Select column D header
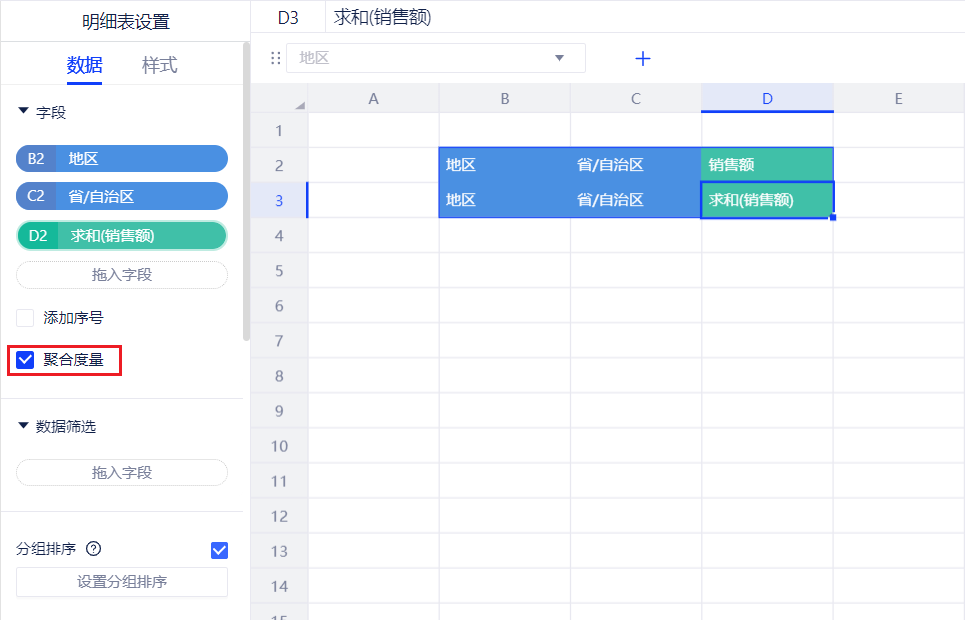 767,98
